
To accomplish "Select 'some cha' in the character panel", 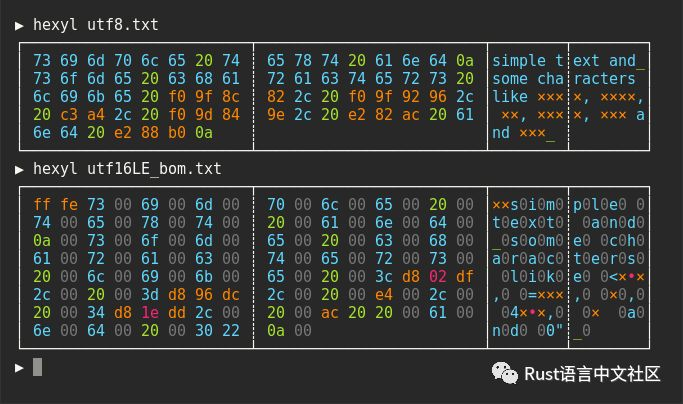I will pos(527,78).
